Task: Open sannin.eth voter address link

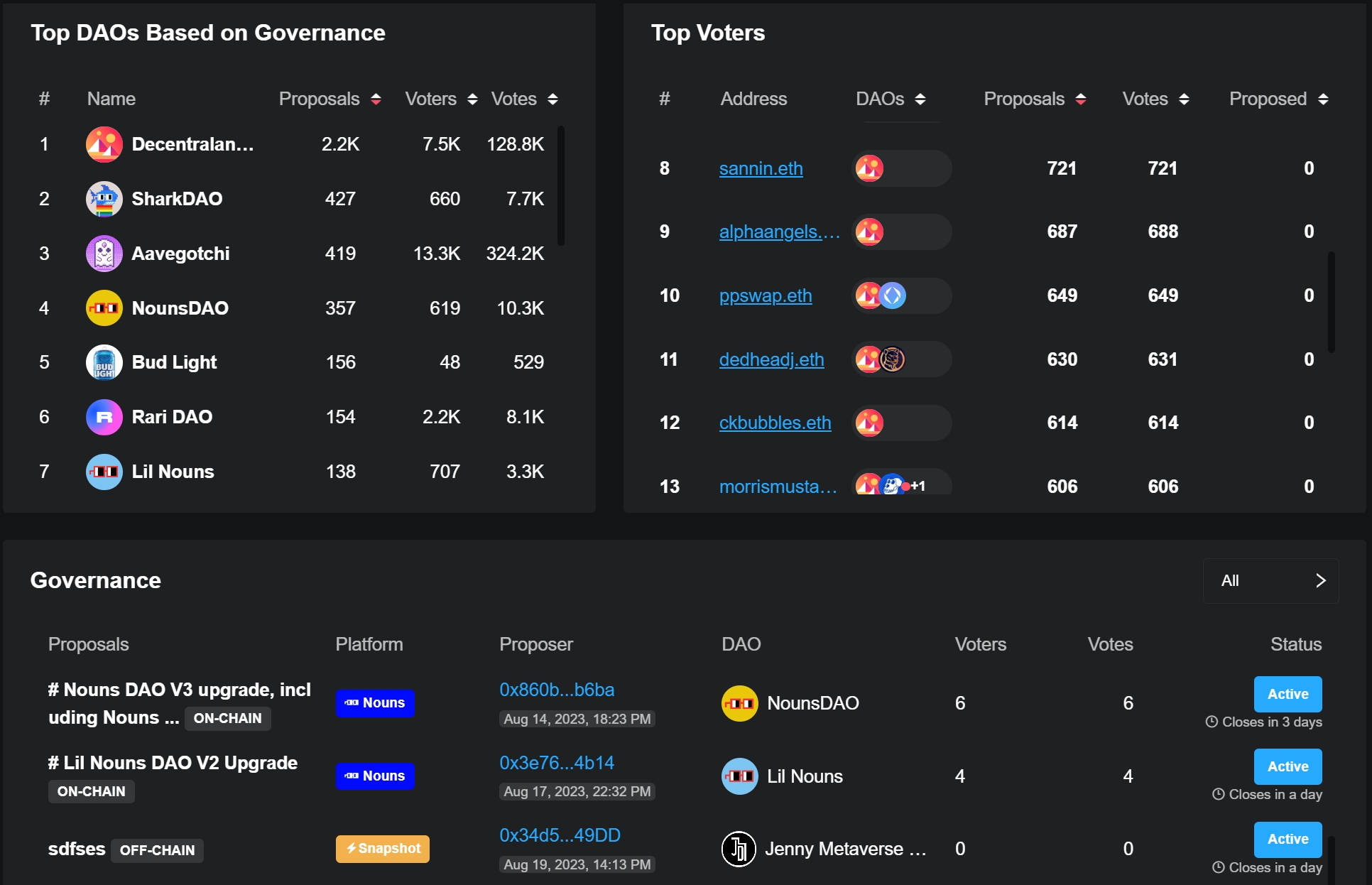Action: tap(761, 168)
